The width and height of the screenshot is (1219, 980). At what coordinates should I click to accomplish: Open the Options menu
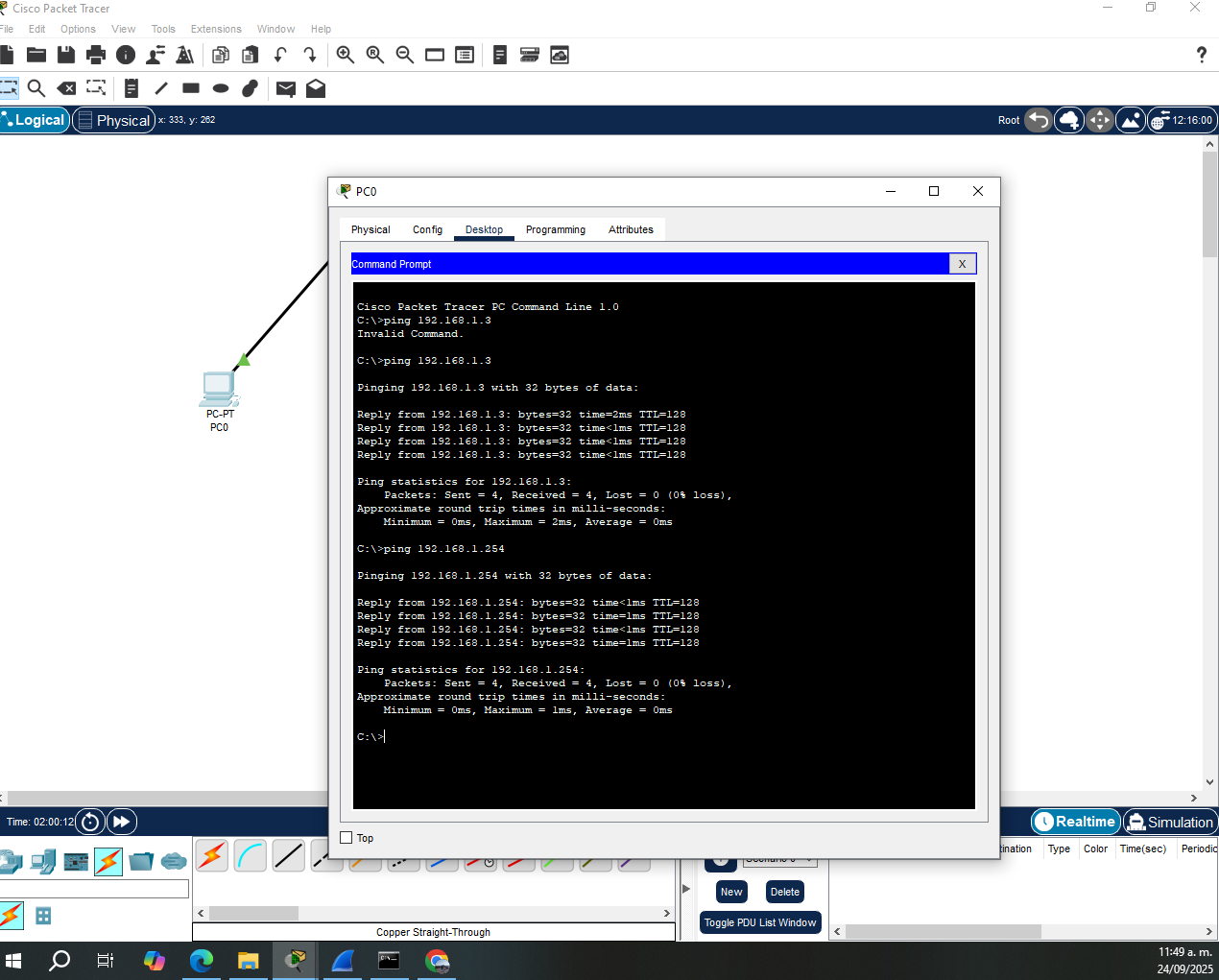point(78,29)
